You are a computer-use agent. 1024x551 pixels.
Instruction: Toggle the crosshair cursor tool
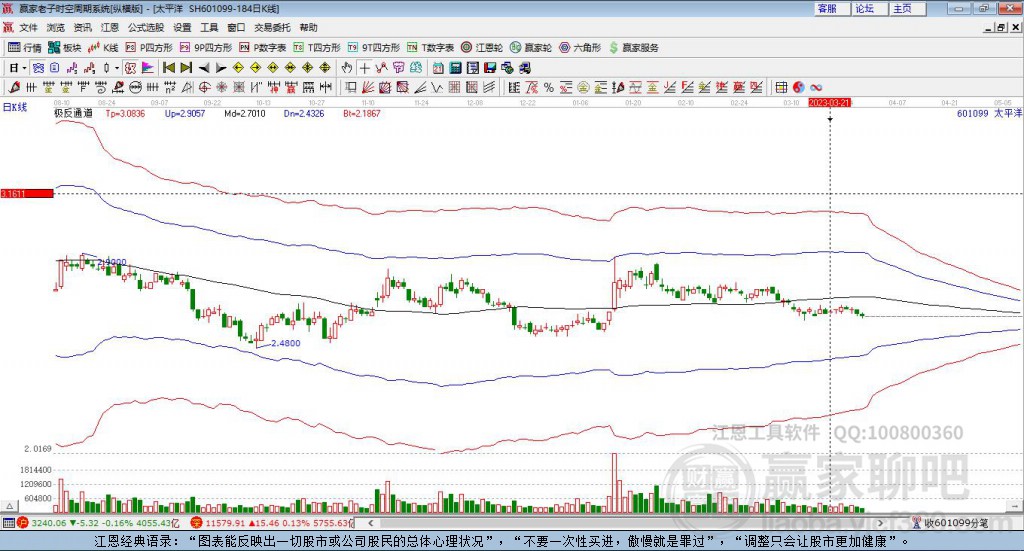(x=364, y=68)
